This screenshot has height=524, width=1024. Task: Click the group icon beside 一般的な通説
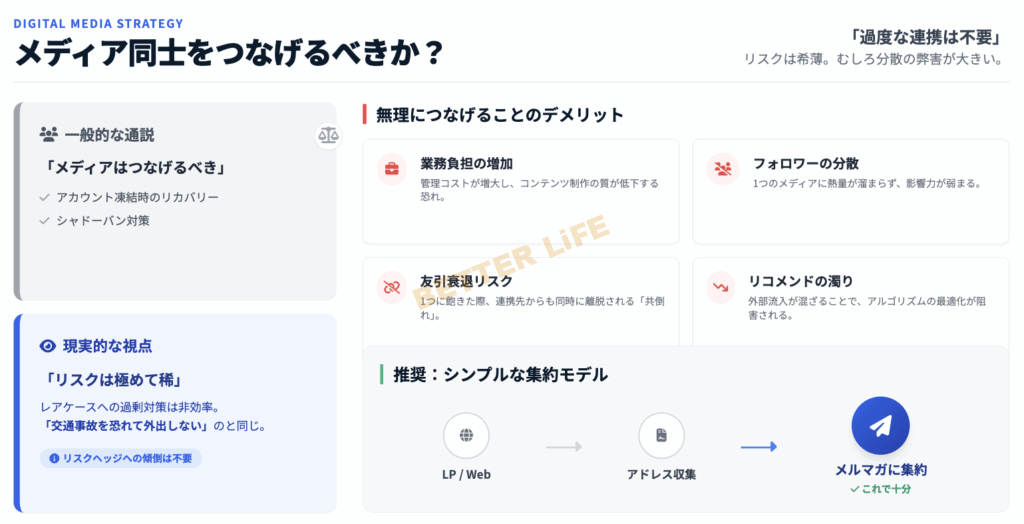tap(48, 134)
